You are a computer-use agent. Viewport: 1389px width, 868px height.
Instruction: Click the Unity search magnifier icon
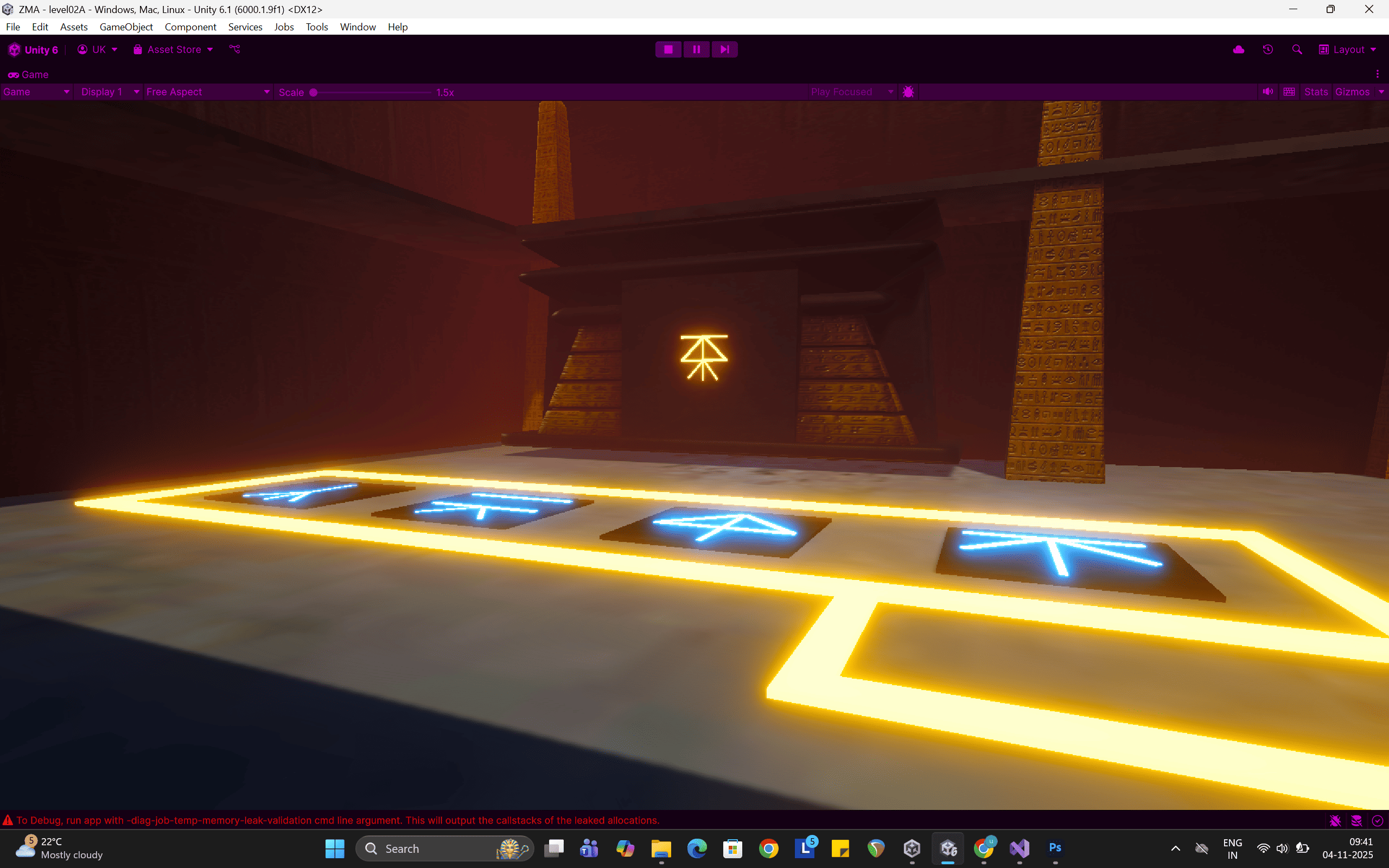pos(1297,49)
